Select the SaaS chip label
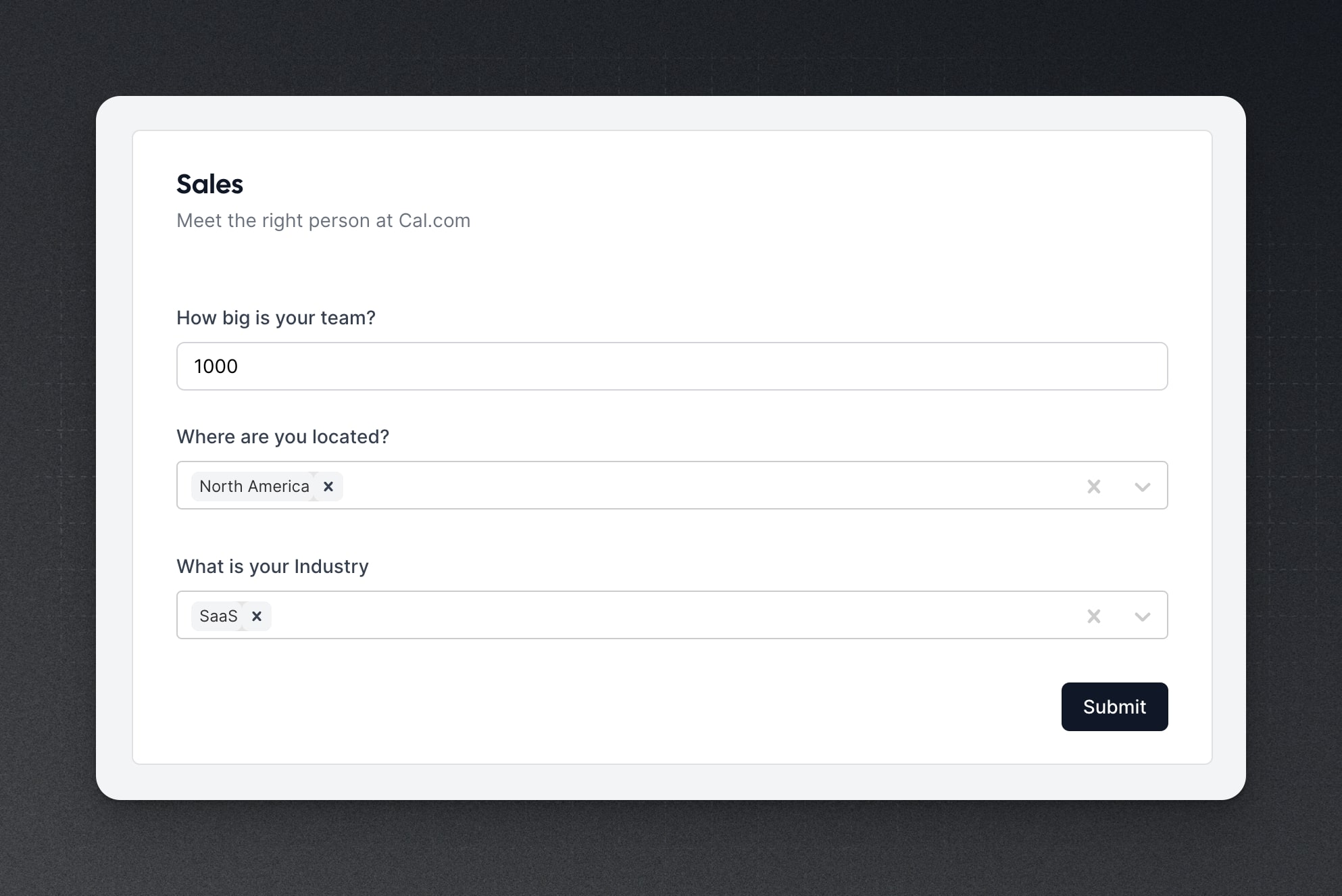This screenshot has height=896, width=1342. pos(218,616)
